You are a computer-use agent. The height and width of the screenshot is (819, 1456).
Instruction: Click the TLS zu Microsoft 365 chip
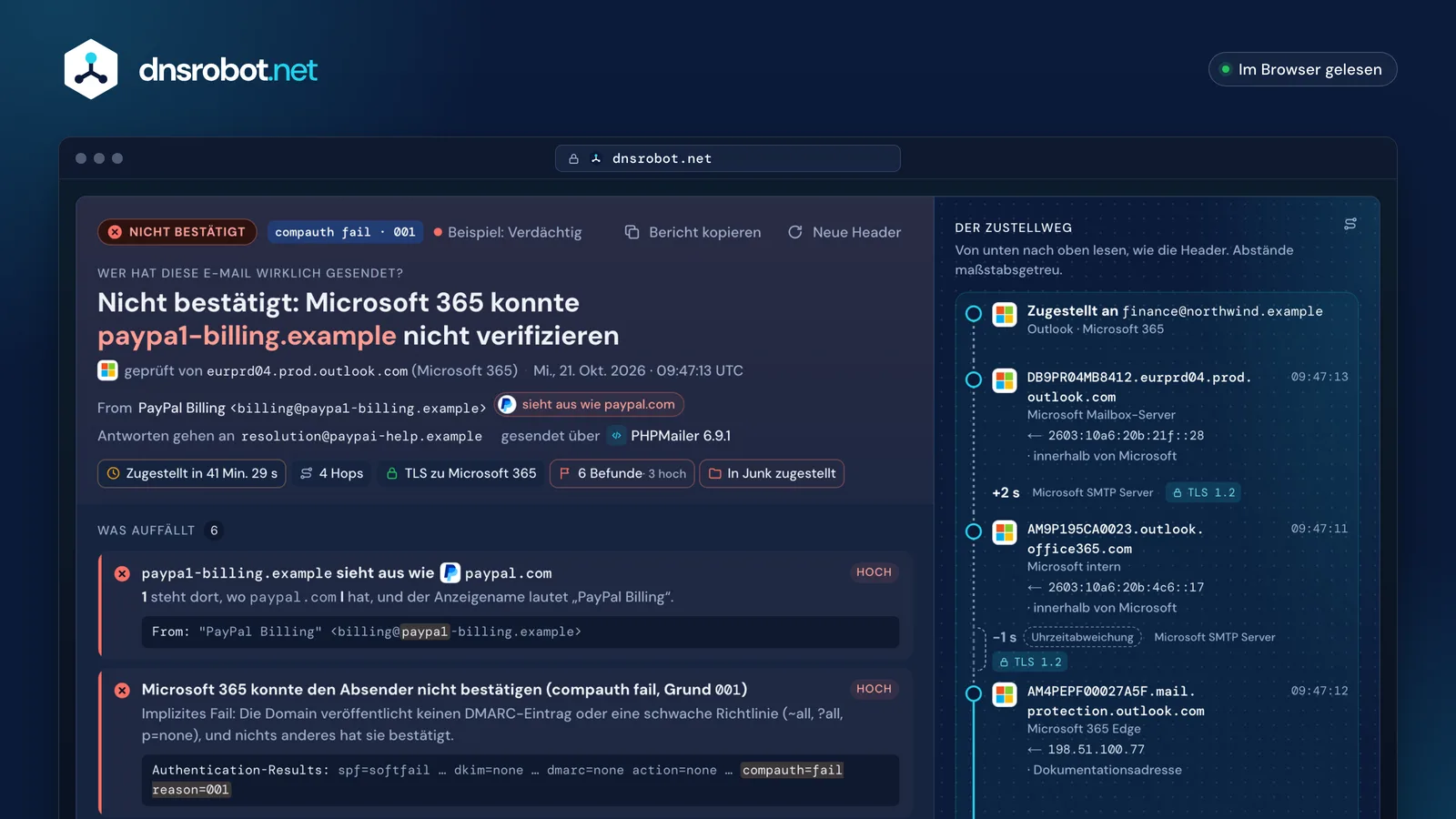pyautogui.click(x=461, y=473)
